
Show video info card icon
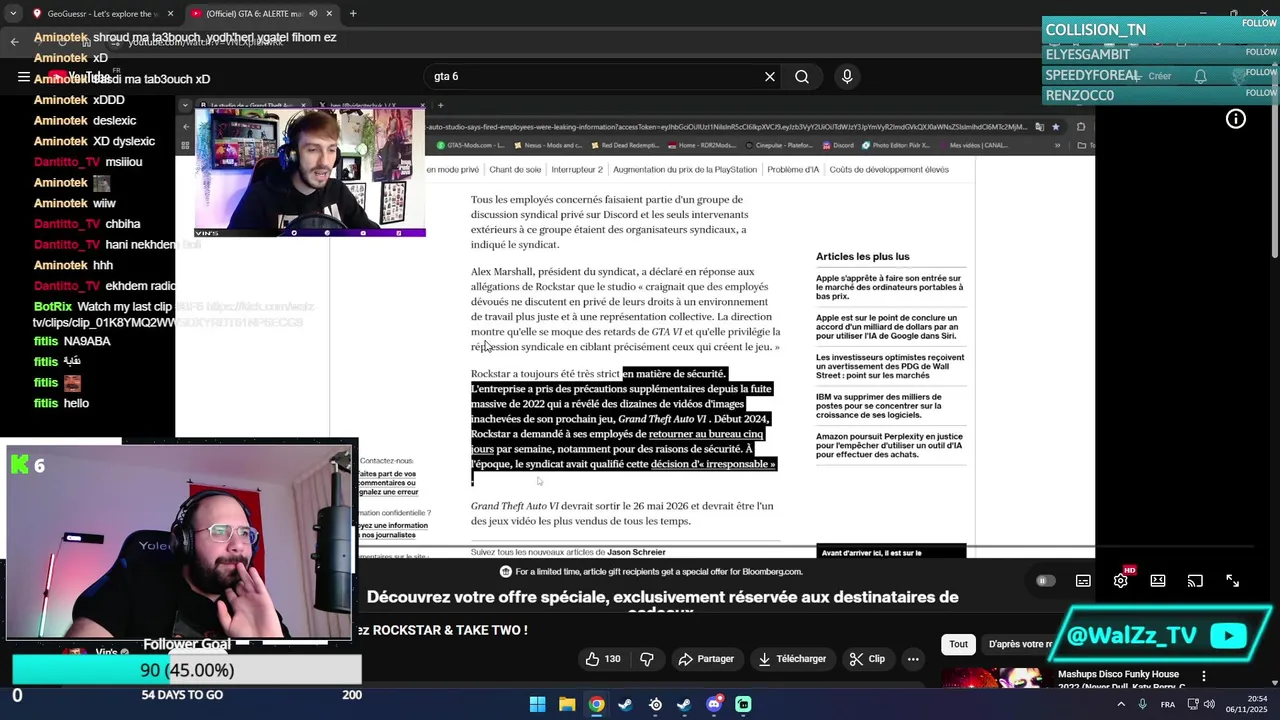[1236, 119]
